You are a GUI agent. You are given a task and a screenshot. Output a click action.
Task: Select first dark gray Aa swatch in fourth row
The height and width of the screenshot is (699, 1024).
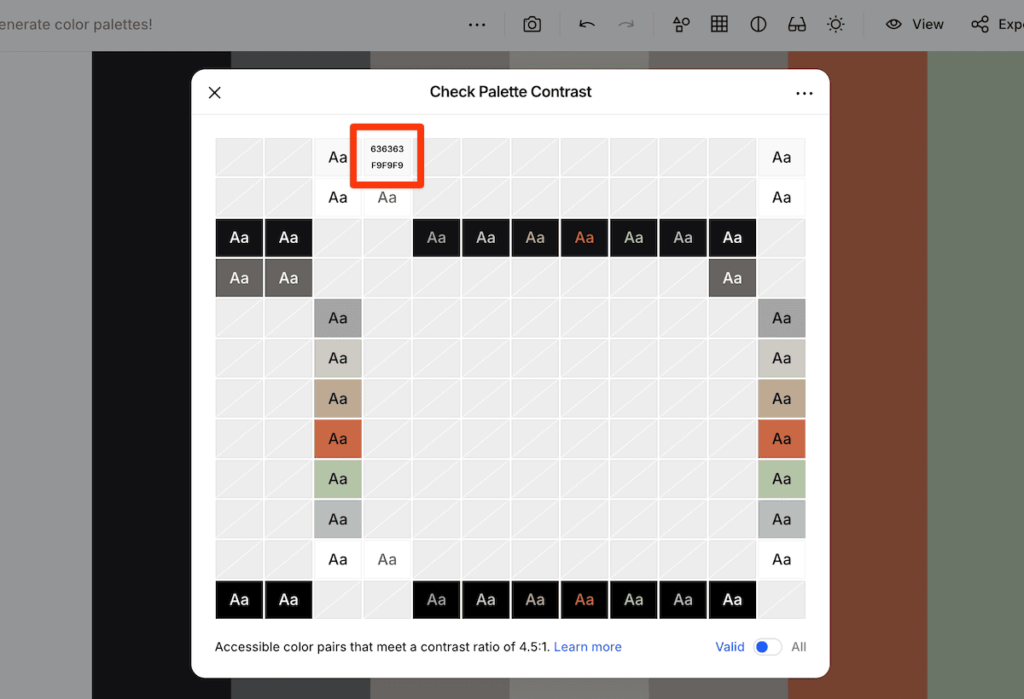coord(239,278)
